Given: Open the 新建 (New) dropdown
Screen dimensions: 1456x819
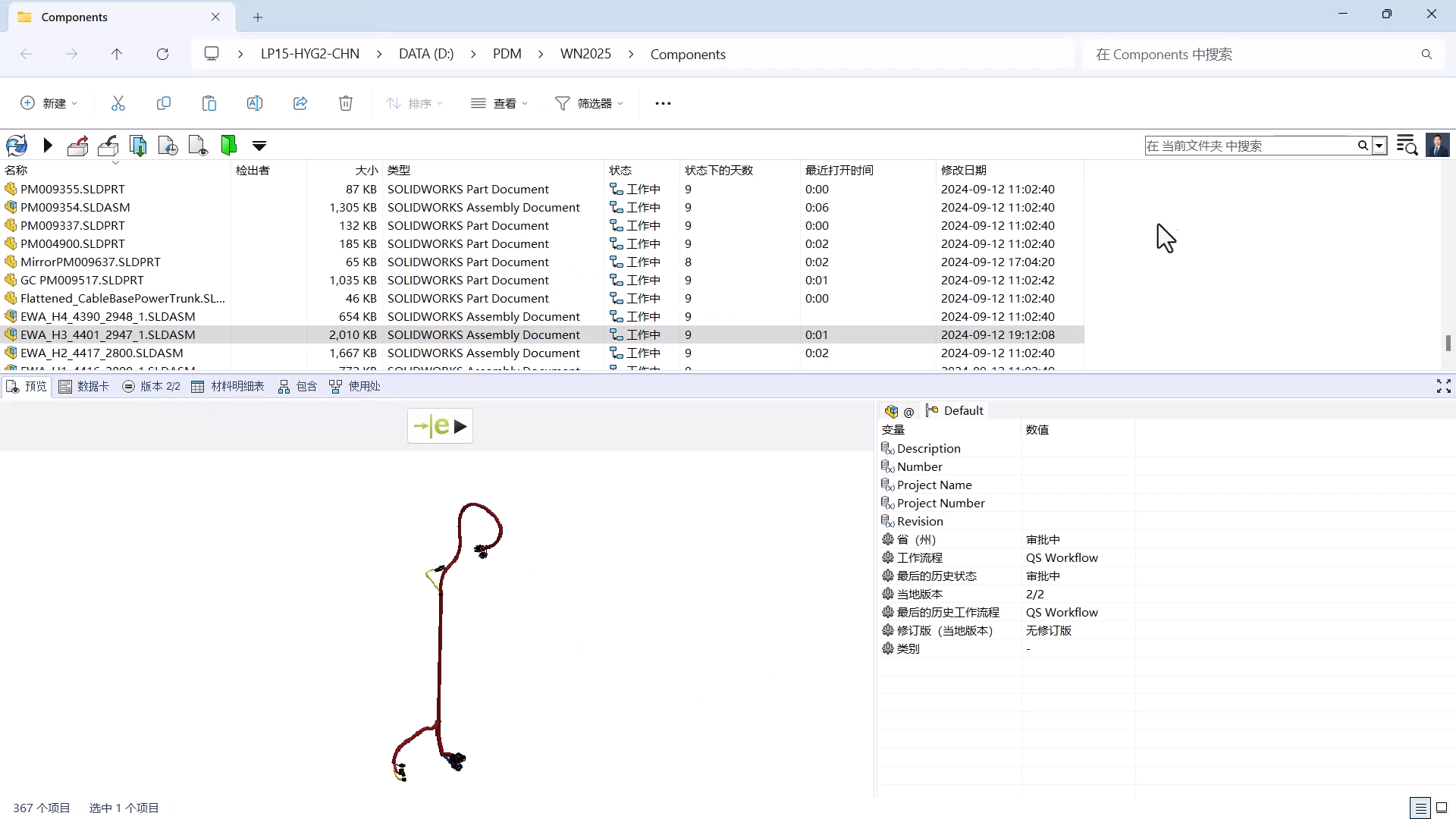Looking at the screenshot, I should [49, 103].
